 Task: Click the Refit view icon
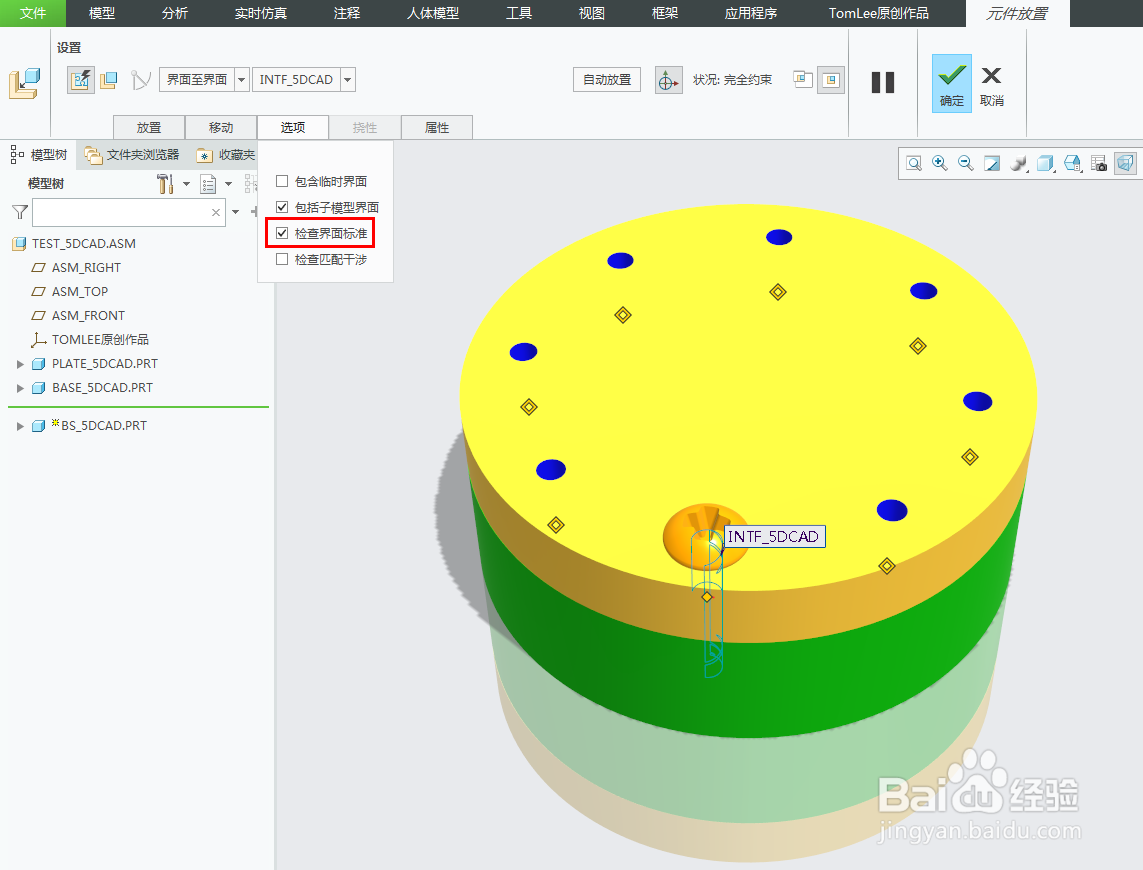914,163
